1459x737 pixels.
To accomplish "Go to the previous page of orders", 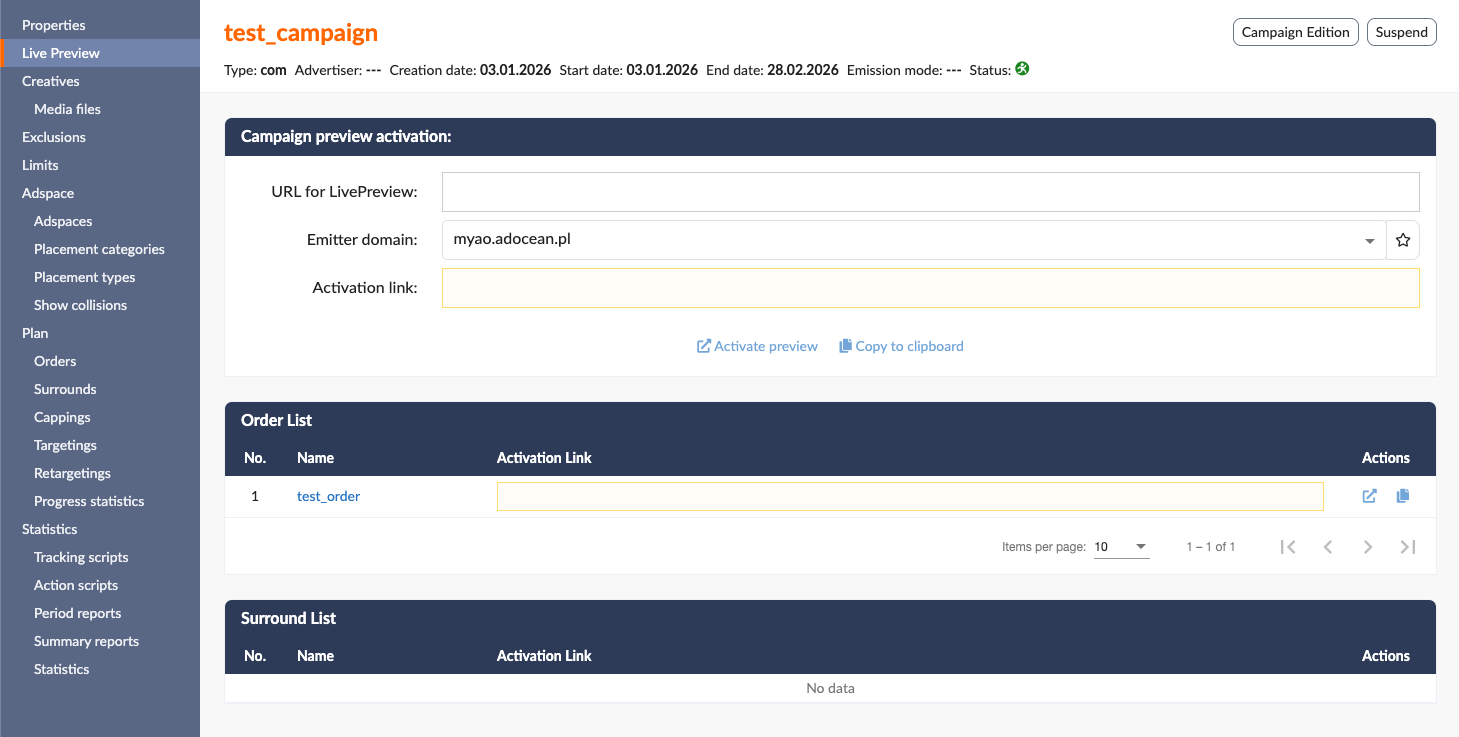I will [1328, 547].
